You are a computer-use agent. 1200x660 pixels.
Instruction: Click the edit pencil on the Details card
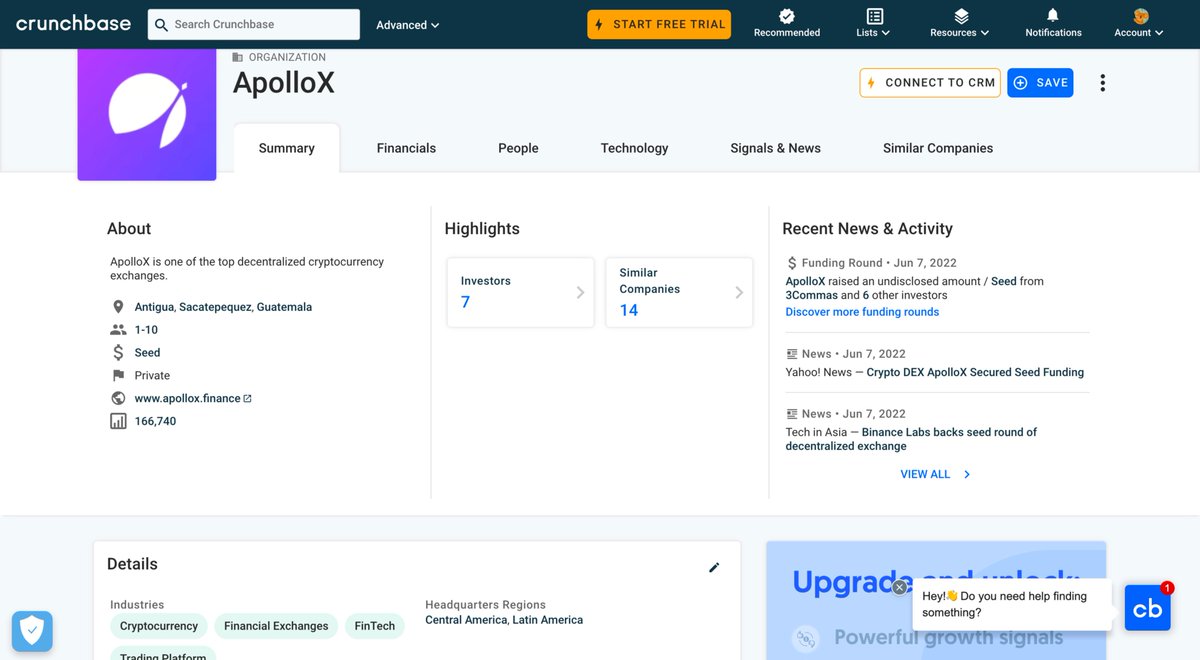(714, 567)
